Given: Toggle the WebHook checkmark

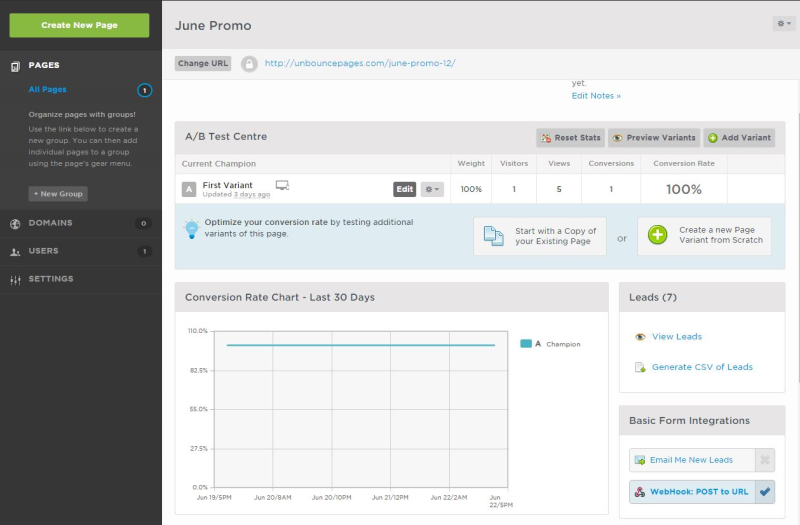Looking at the screenshot, I should (x=765, y=492).
